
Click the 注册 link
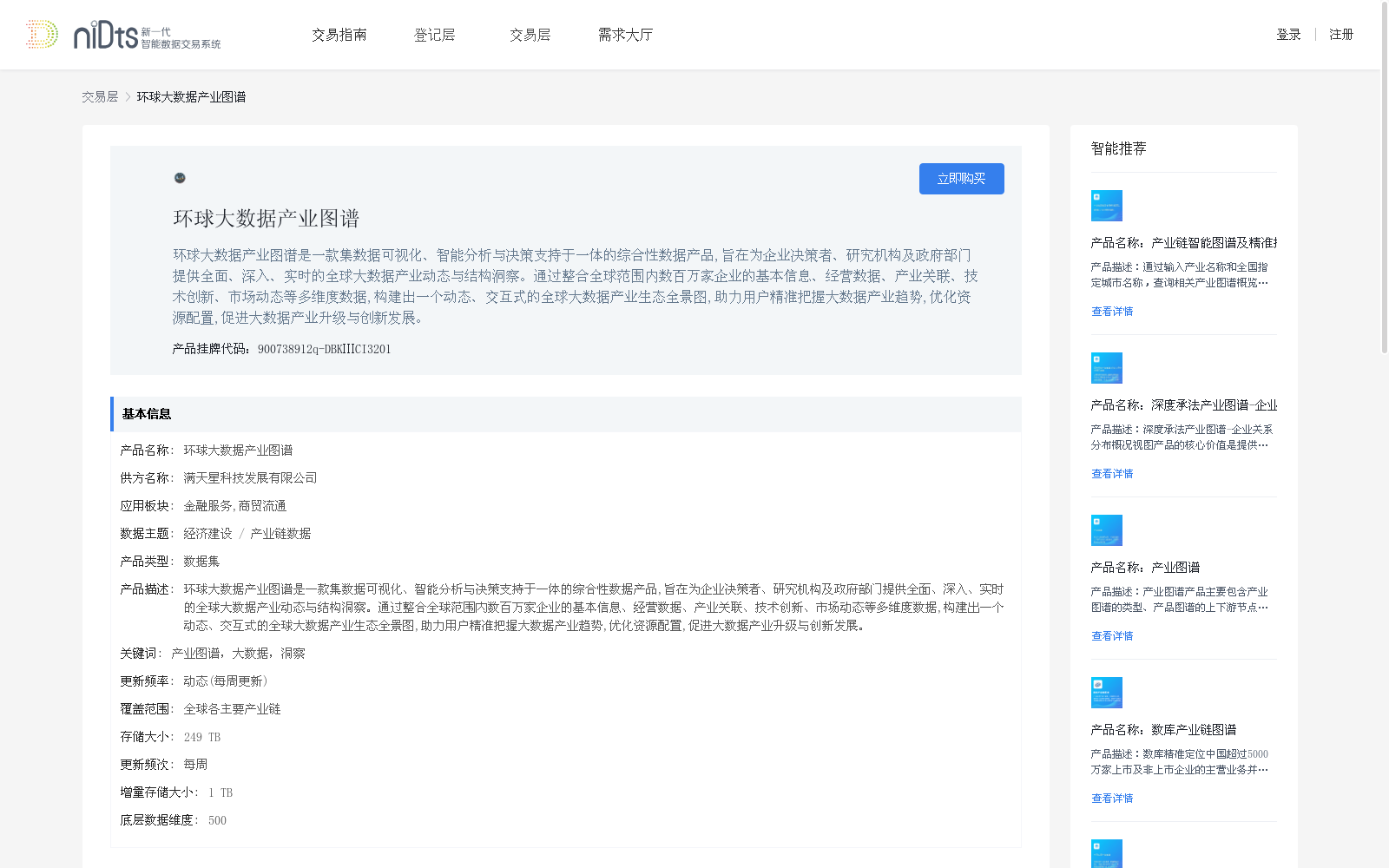(x=1341, y=35)
